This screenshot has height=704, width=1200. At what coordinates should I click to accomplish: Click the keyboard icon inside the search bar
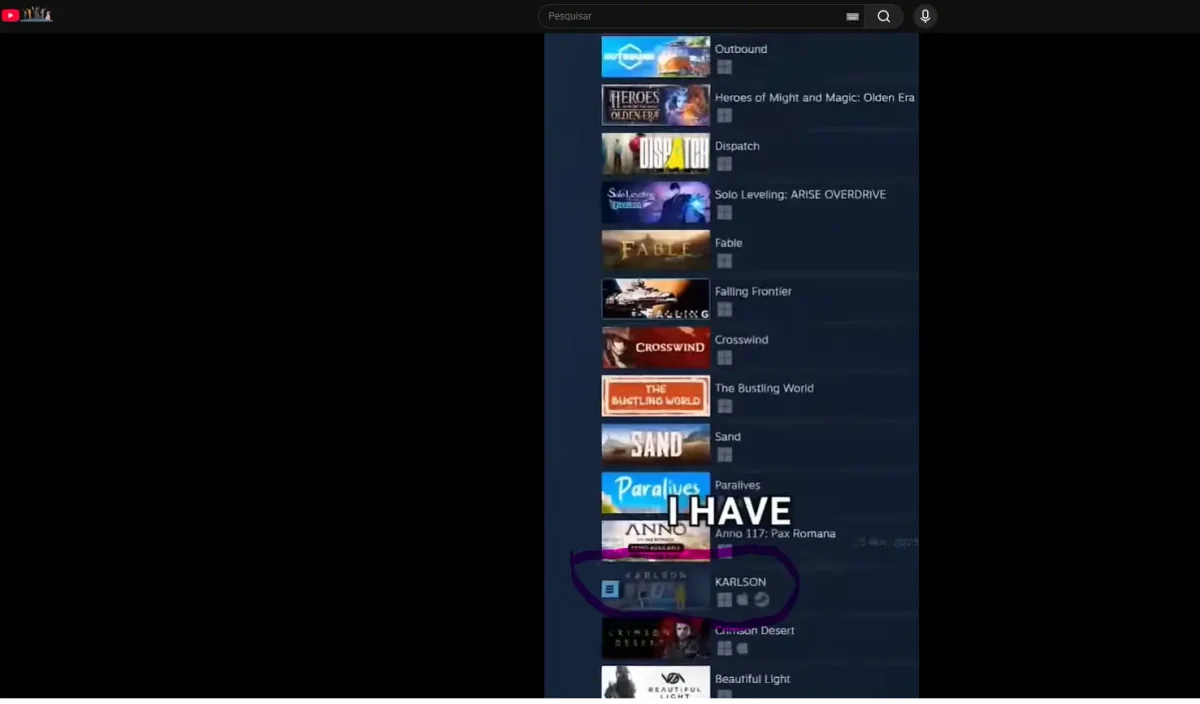(852, 16)
